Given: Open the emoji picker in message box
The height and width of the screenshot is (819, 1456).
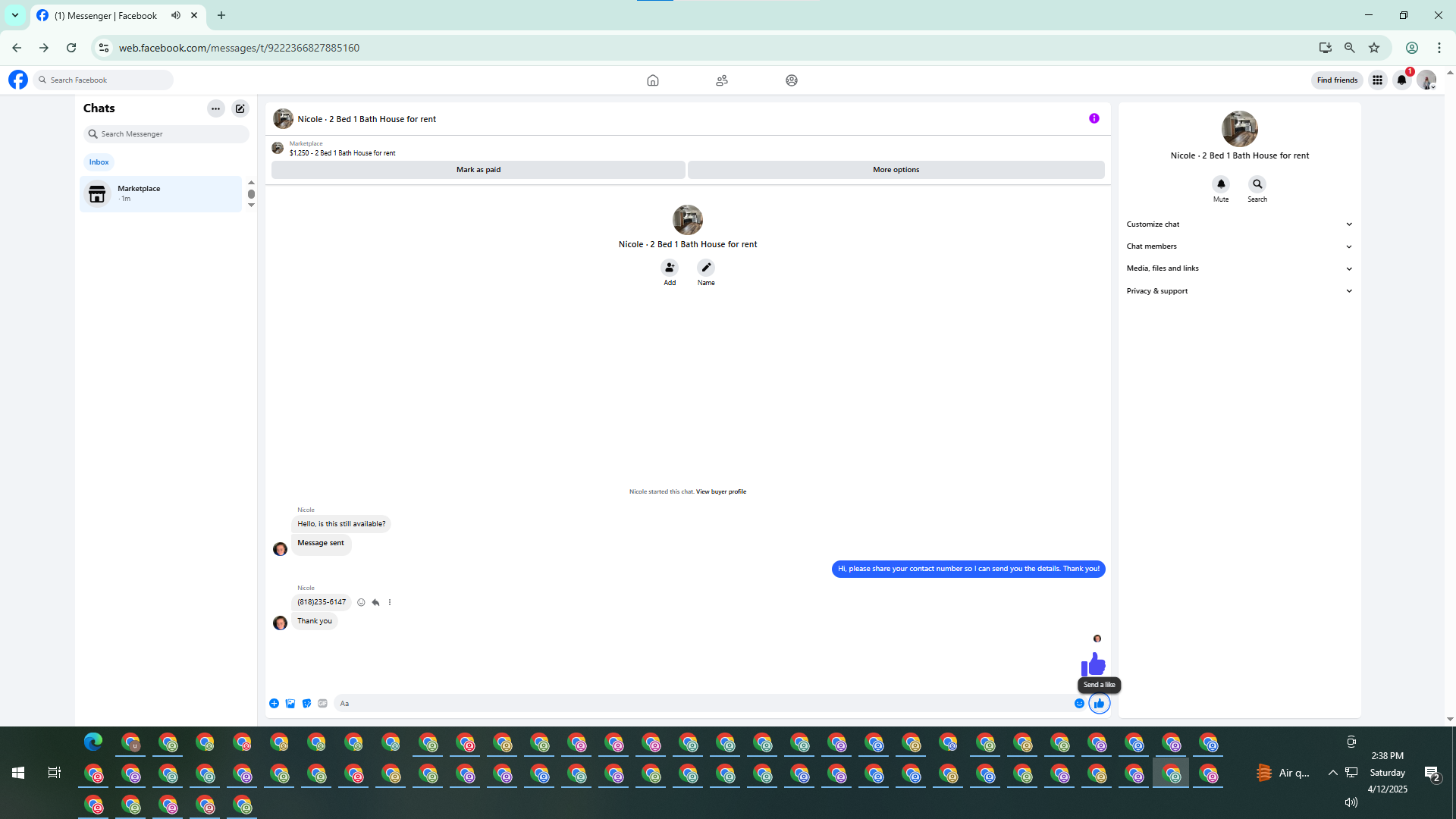Looking at the screenshot, I should coord(1079,704).
